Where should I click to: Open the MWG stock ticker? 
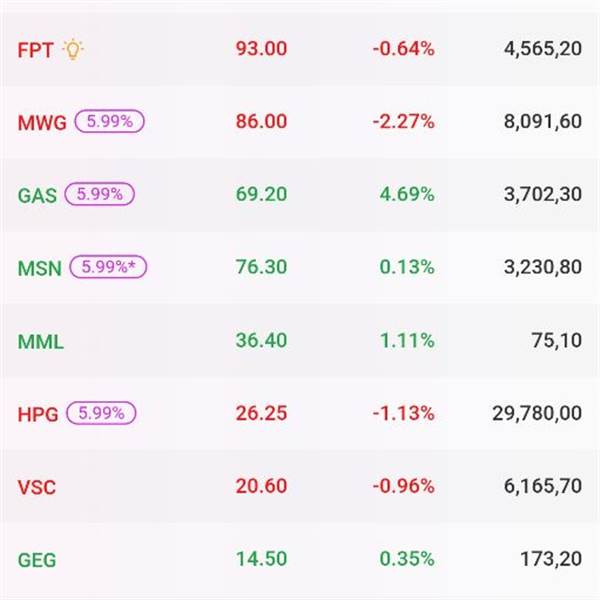click(41, 122)
